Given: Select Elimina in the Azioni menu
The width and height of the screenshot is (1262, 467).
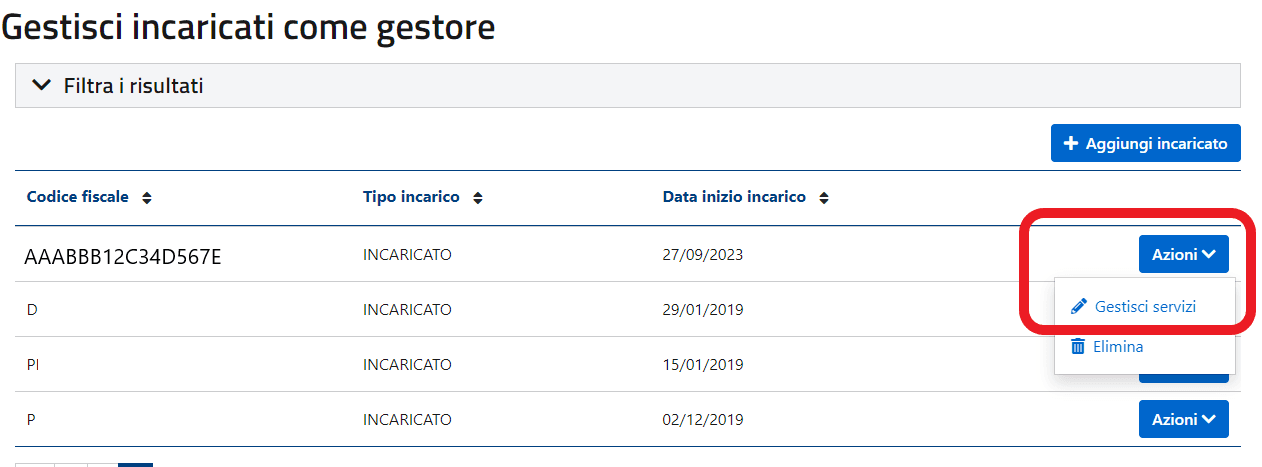Looking at the screenshot, I should coord(1118,347).
